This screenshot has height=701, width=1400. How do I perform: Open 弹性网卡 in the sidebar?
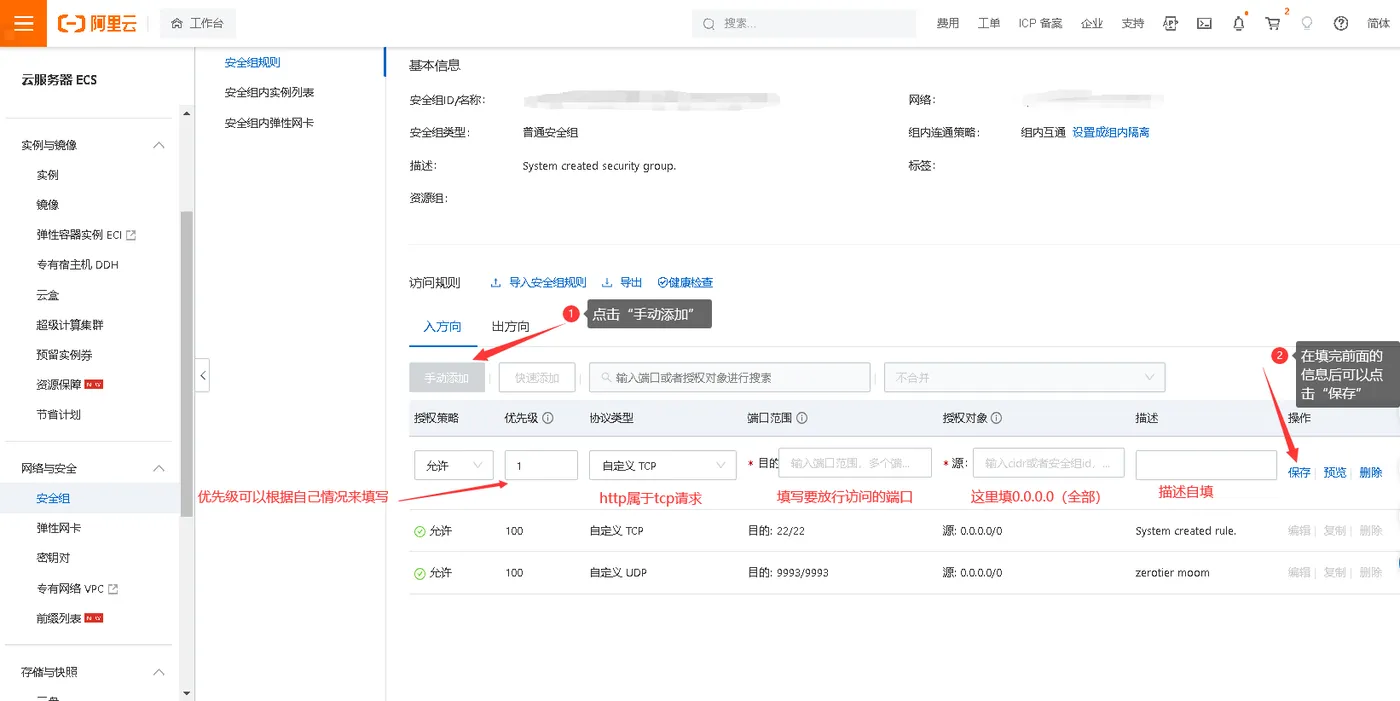click(59, 528)
